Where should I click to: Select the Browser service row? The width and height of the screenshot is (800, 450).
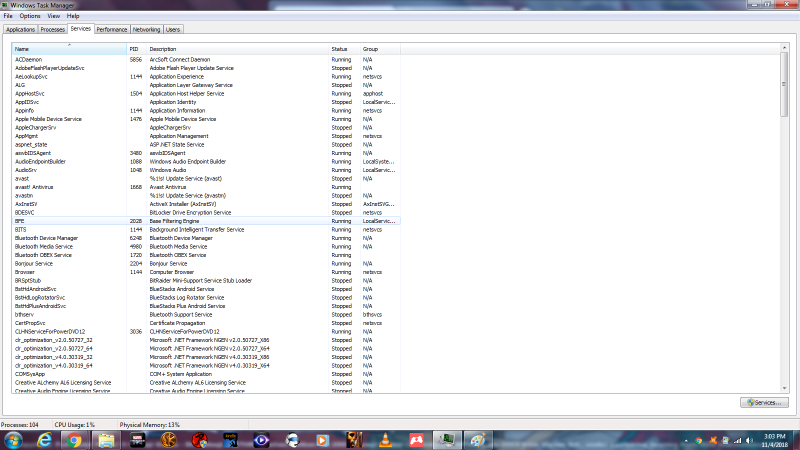coord(206,272)
